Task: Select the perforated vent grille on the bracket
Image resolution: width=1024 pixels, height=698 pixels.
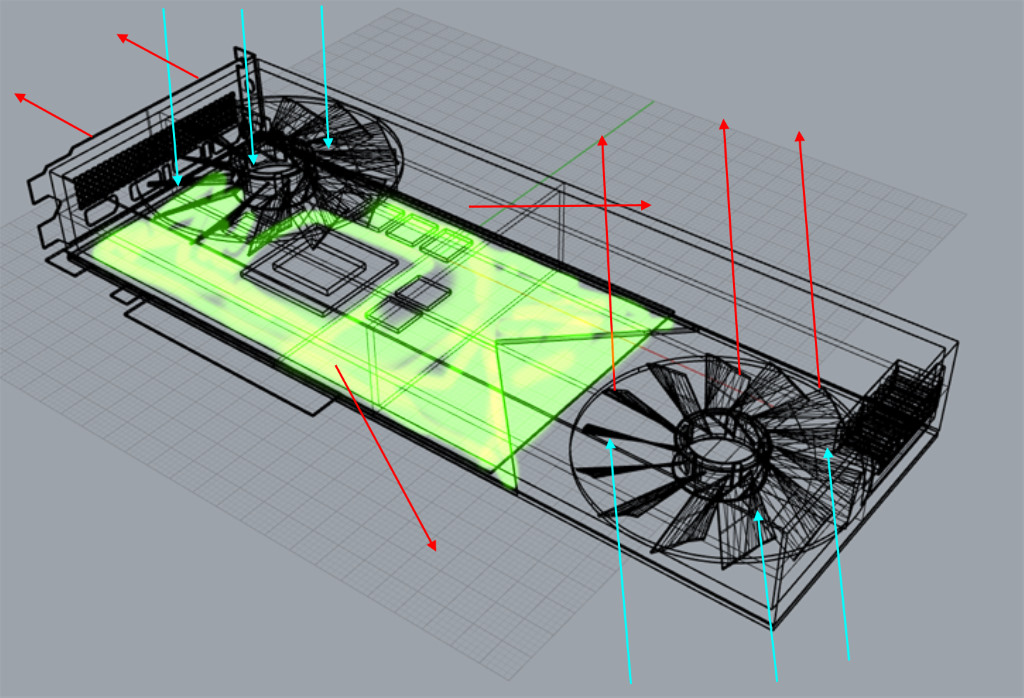Action: (x=155, y=150)
